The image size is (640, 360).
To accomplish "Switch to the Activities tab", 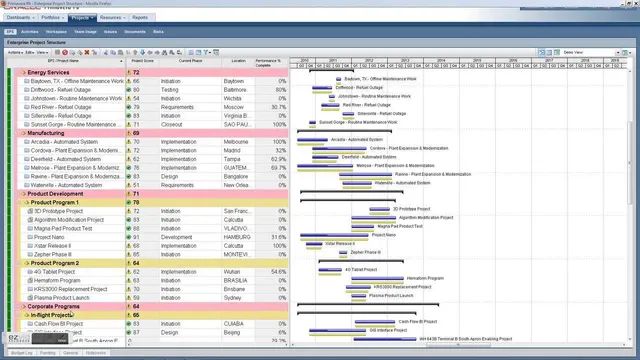I will (29, 31).
